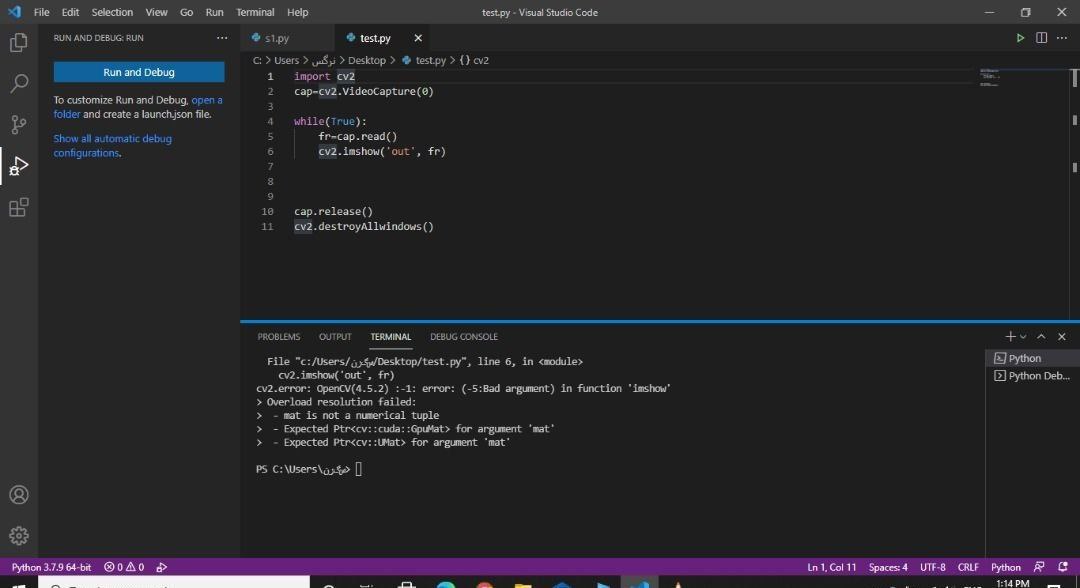Open the Manage gear icon
Image resolution: width=1080 pixels, height=588 pixels.
pyautogui.click(x=19, y=535)
